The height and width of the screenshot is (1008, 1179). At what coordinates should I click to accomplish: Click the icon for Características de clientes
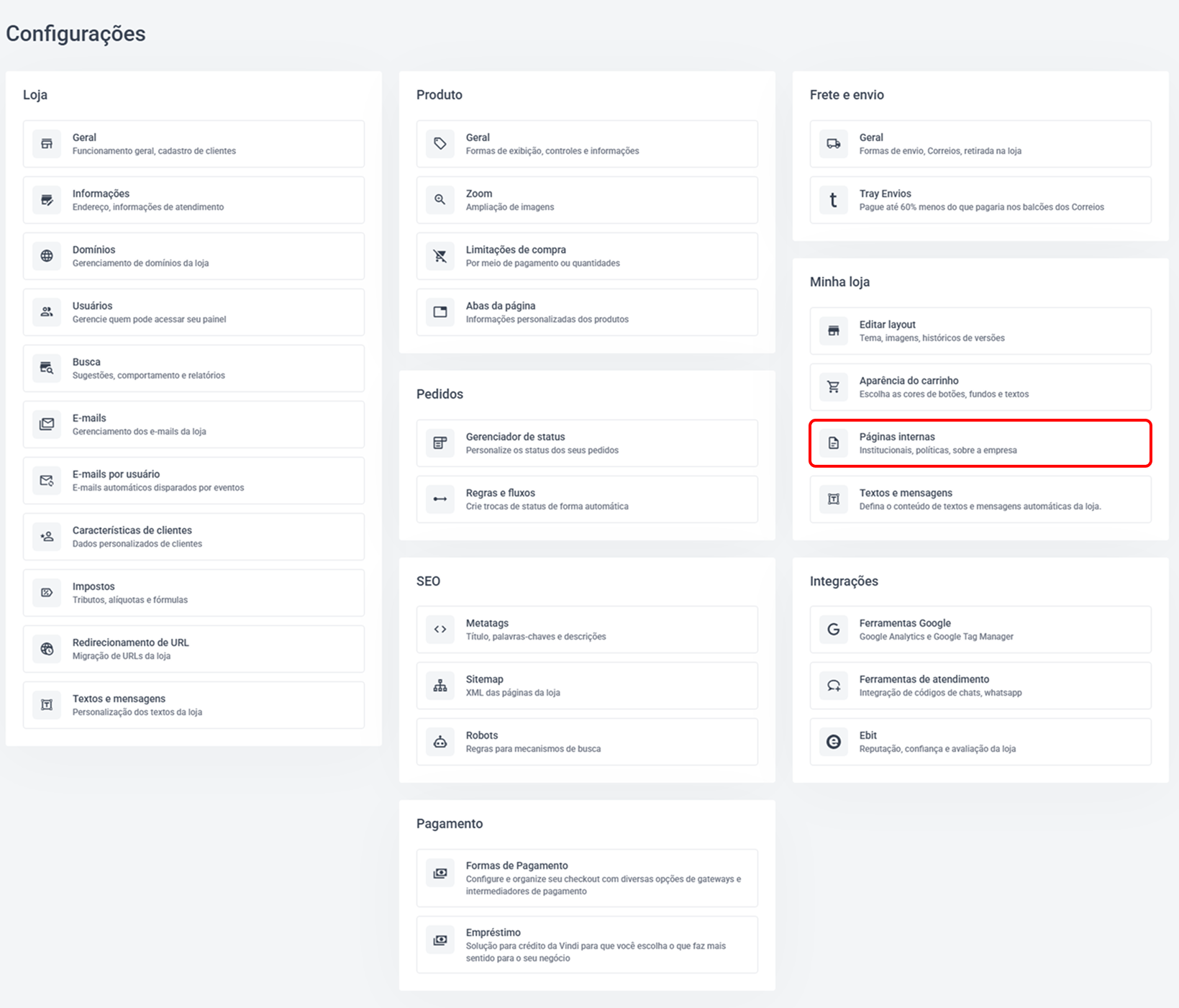pyautogui.click(x=47, y=537)
